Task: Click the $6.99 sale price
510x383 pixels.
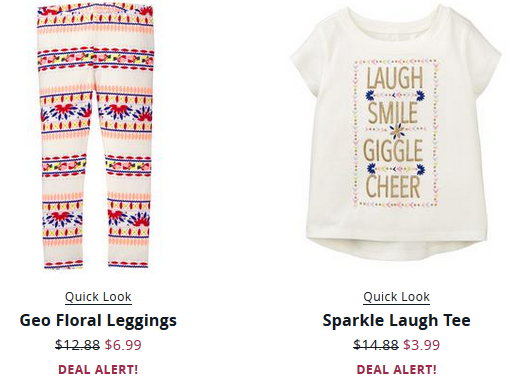Action: click(x=123, y=345)
